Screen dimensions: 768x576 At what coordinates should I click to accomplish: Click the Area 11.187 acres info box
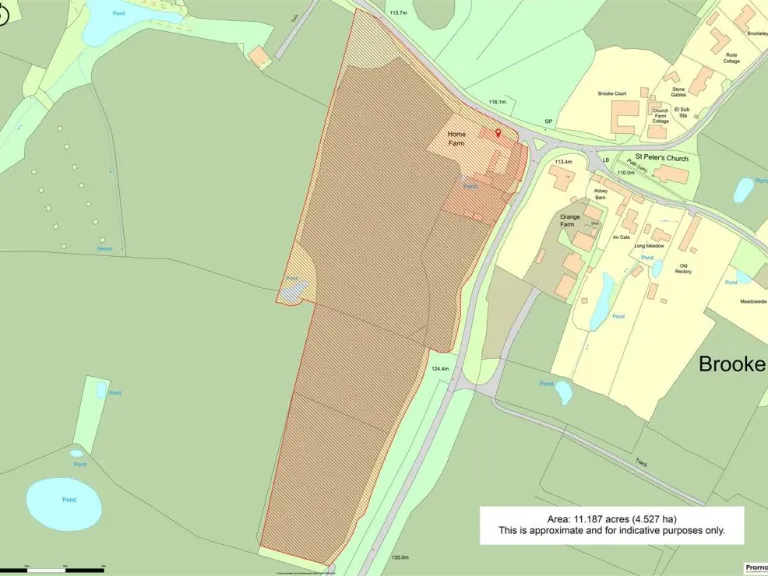[x=612, y=525]
